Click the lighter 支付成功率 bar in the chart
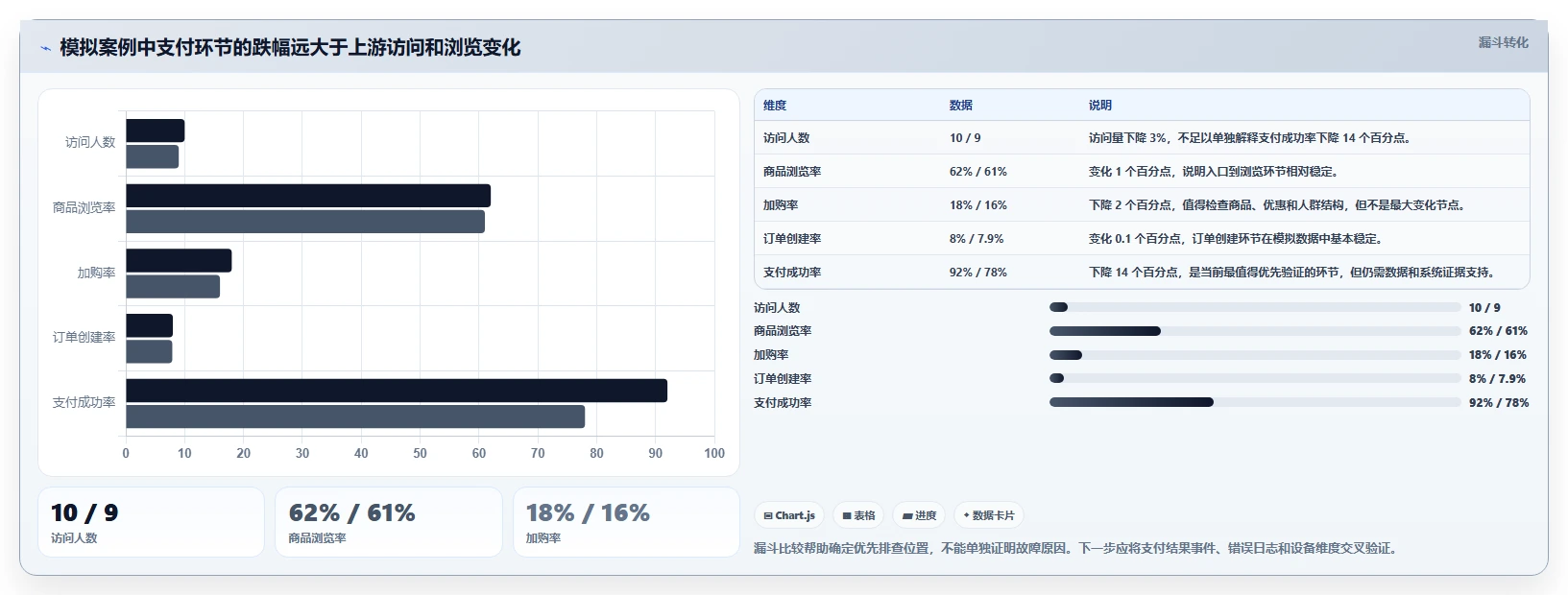Image resolution: width=1568 pixels, height=595 pixels. 355,416
